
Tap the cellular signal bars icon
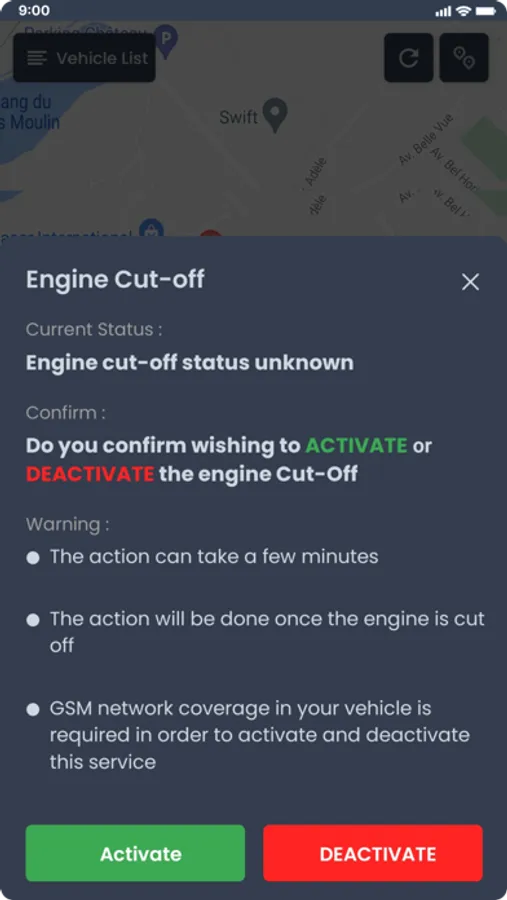click(443, 11)
